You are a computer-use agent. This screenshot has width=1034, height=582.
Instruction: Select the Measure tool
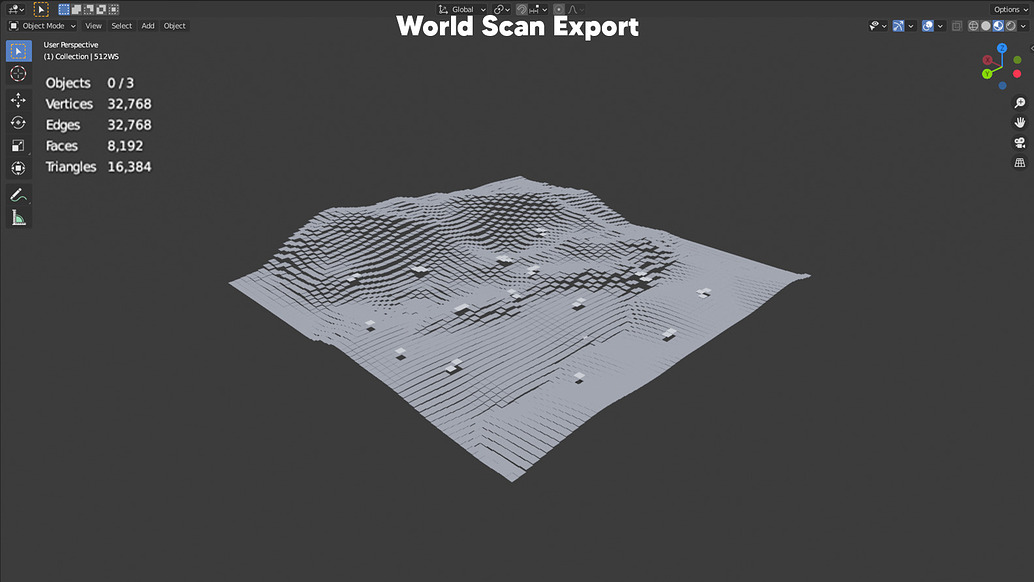point(17,216)
